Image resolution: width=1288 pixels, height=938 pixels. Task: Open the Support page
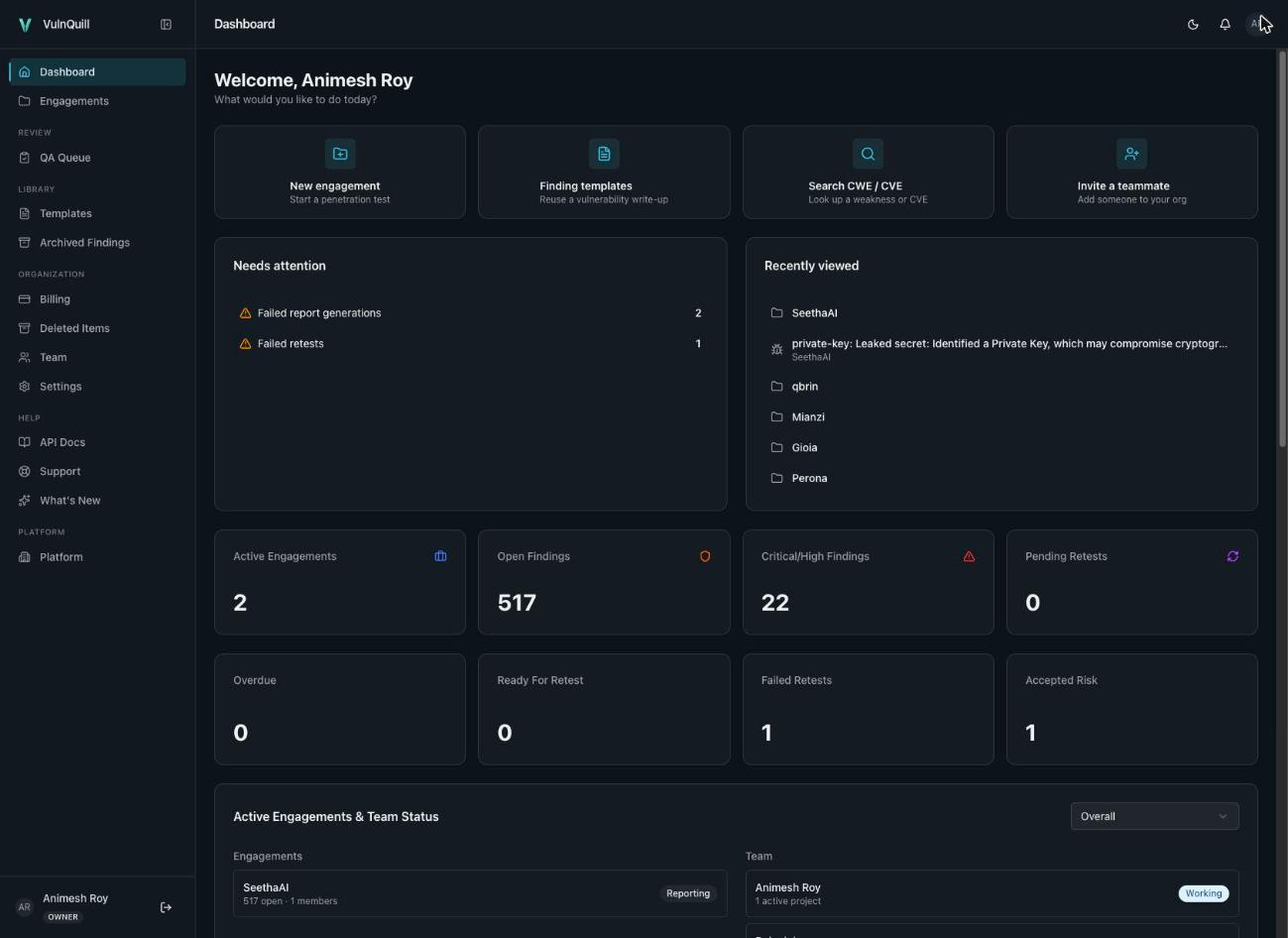(97, 471)
